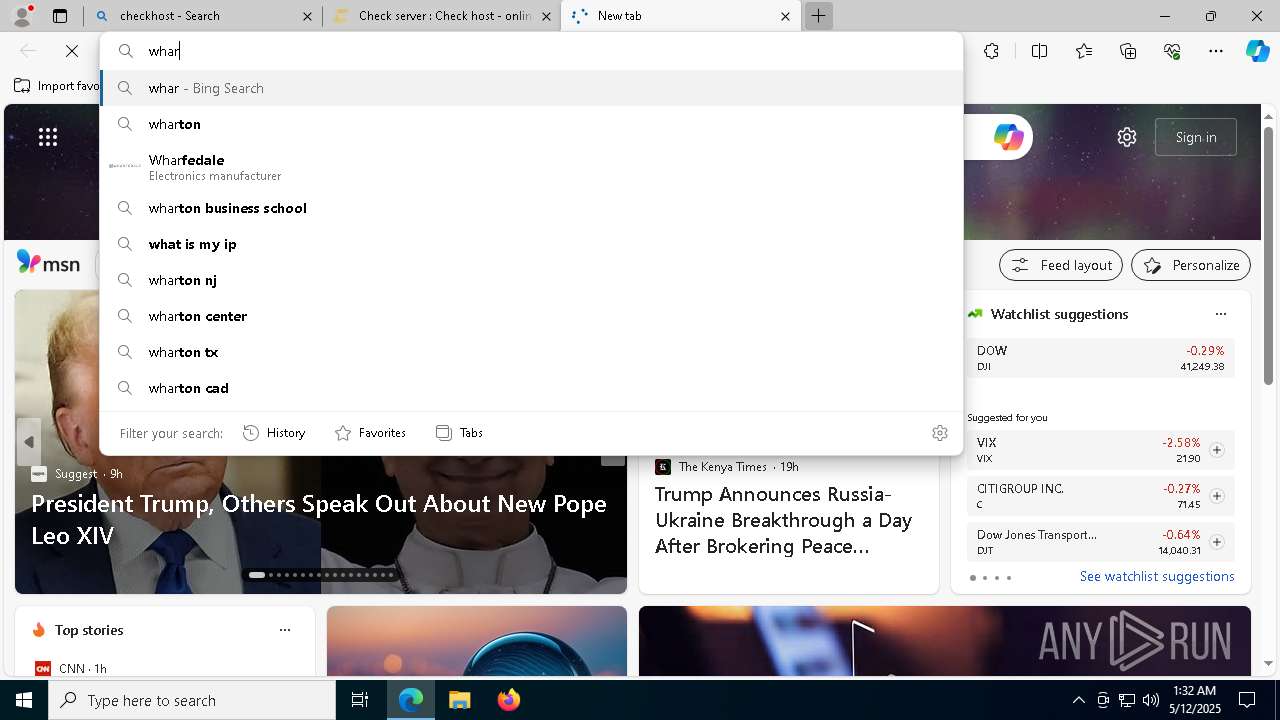Open the Copilot sidebar icon
1280x720 pixels.
click(x=1258, y=51)
